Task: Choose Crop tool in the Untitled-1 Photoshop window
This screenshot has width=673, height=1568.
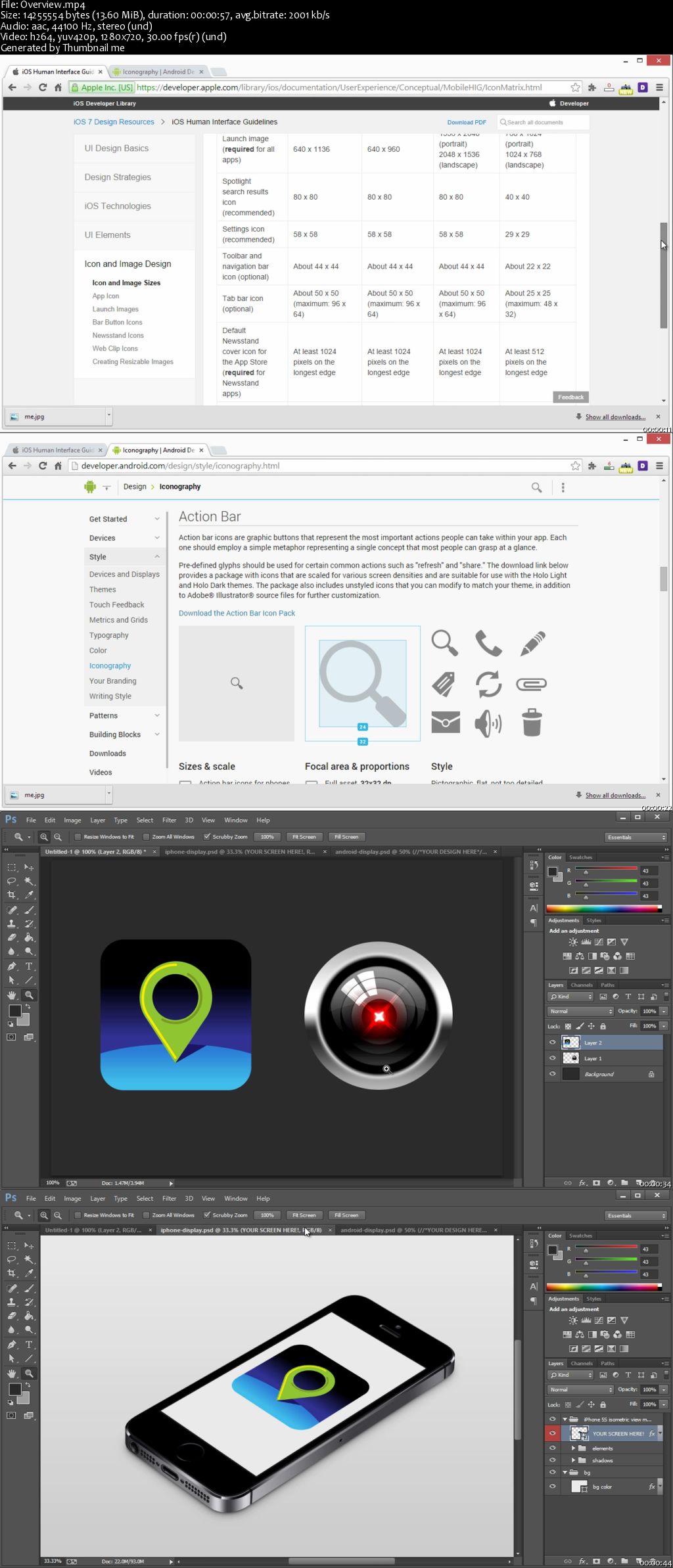Action: point(12,895)
